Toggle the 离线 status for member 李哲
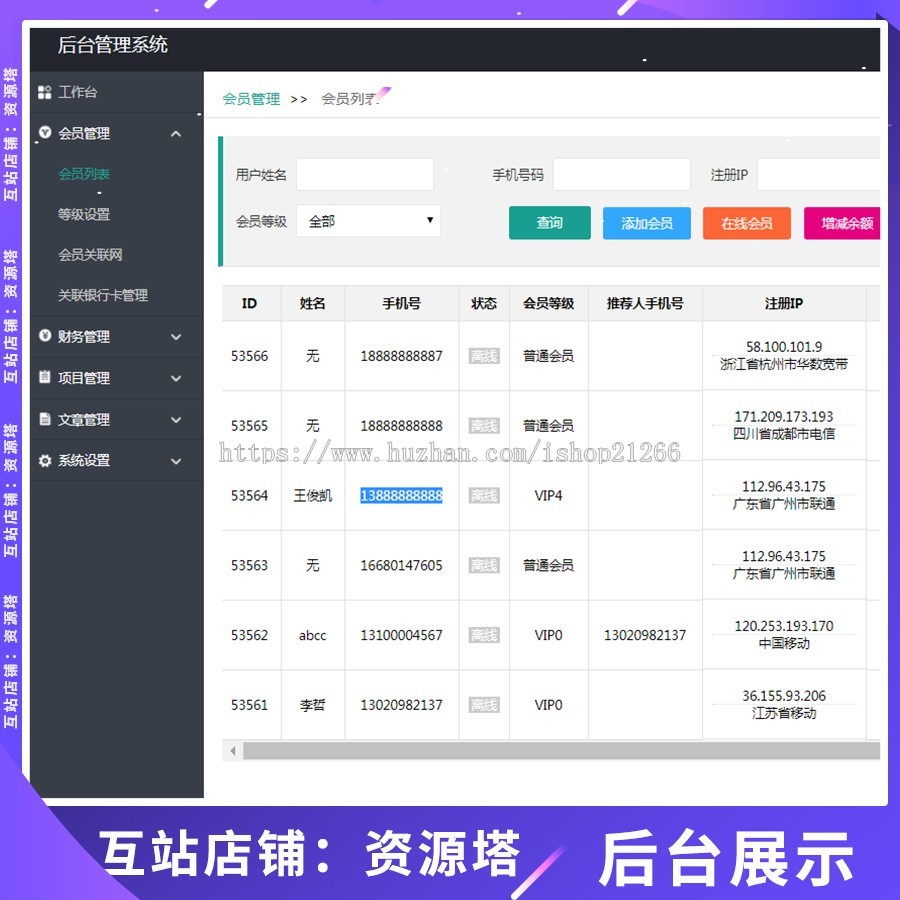The width and height of the screenshot is (900, 900). pos(483,705)
